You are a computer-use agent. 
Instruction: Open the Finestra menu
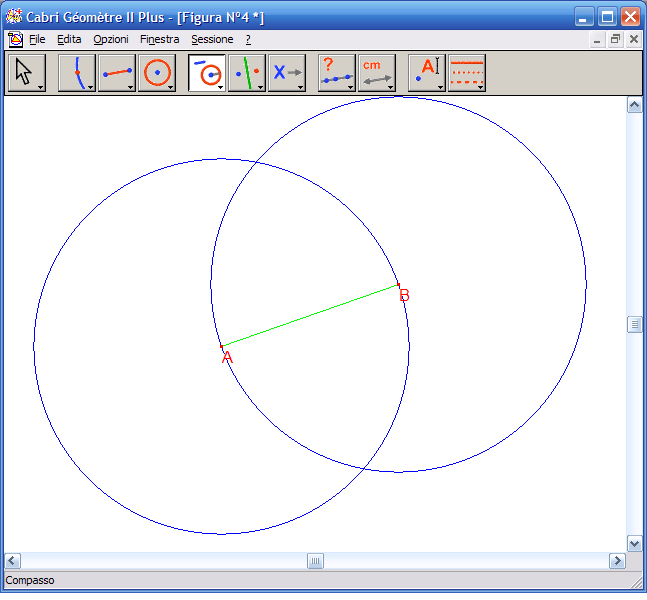tap(159, 40)
